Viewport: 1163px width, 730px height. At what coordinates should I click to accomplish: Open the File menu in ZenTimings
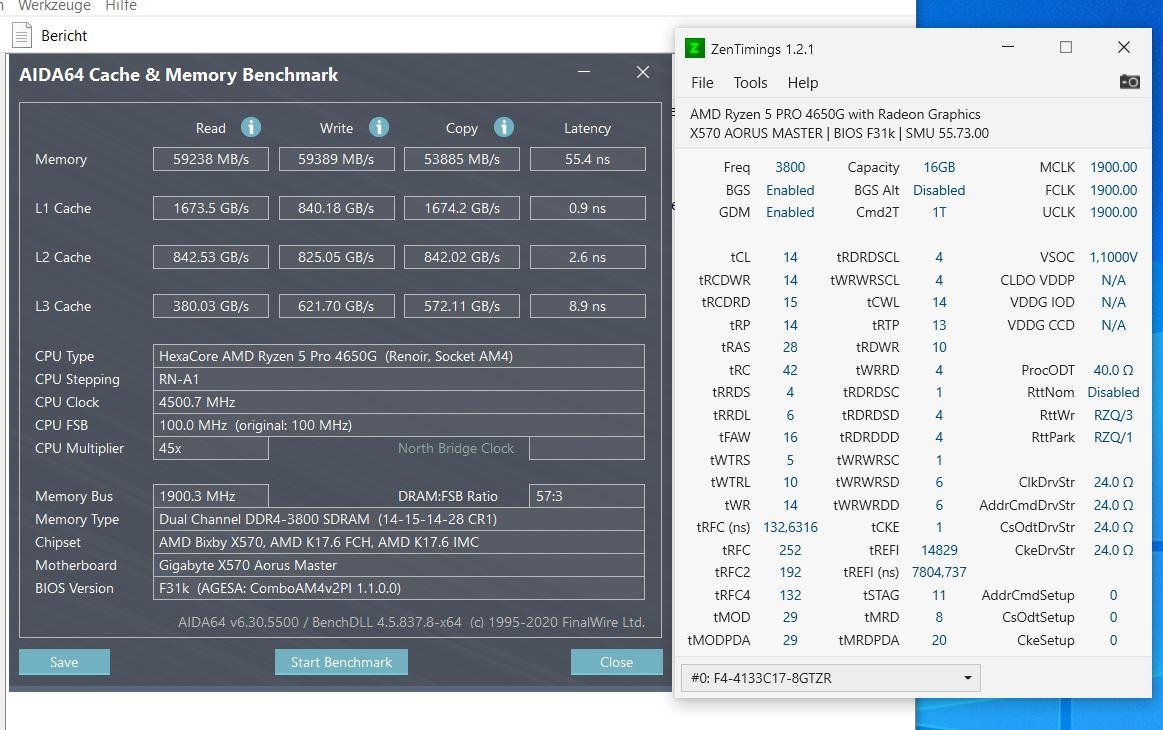702,82
